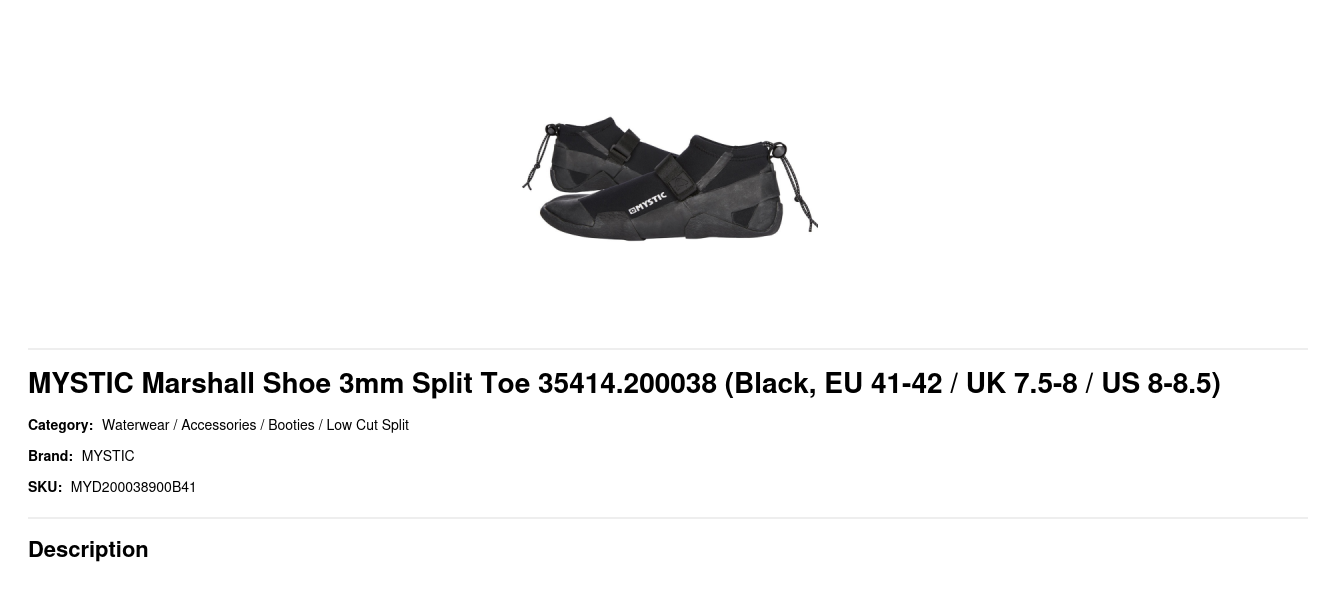Click the rear shoe in the photo
Screen dimensions: 1328x608
(x=600, y=152)
